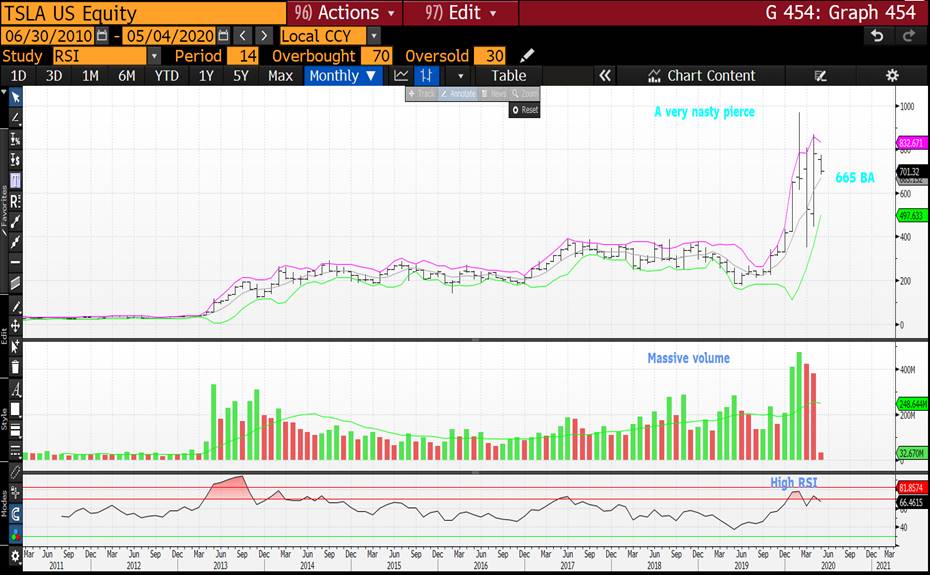Choose the dollar change measure tool

[x=15, y=160]
